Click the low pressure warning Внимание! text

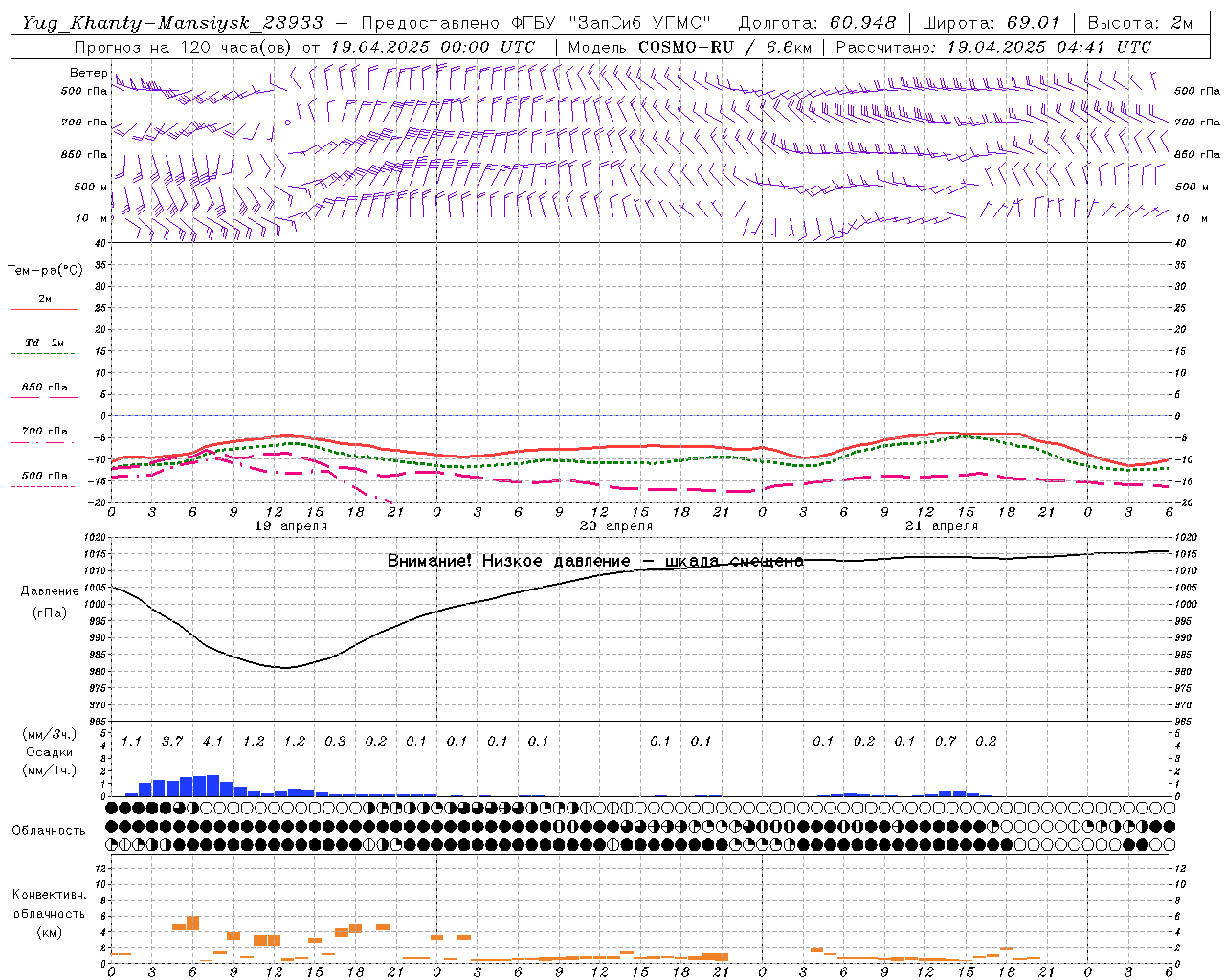[430, 561]
